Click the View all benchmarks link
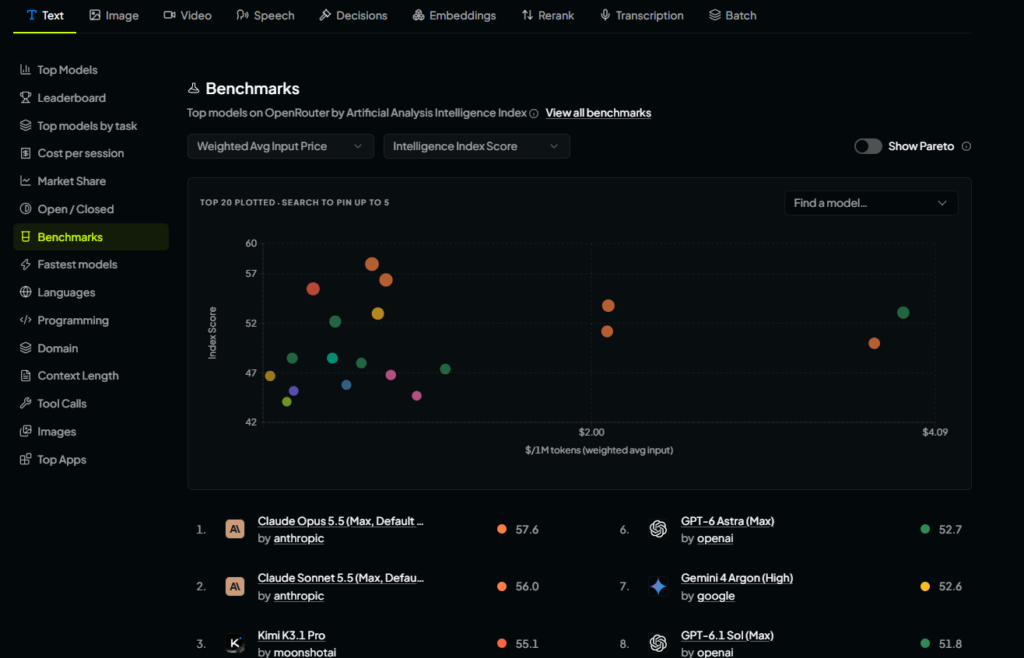Image resolution: width=1024 pixels, height=658 pixels. point(598,113)
